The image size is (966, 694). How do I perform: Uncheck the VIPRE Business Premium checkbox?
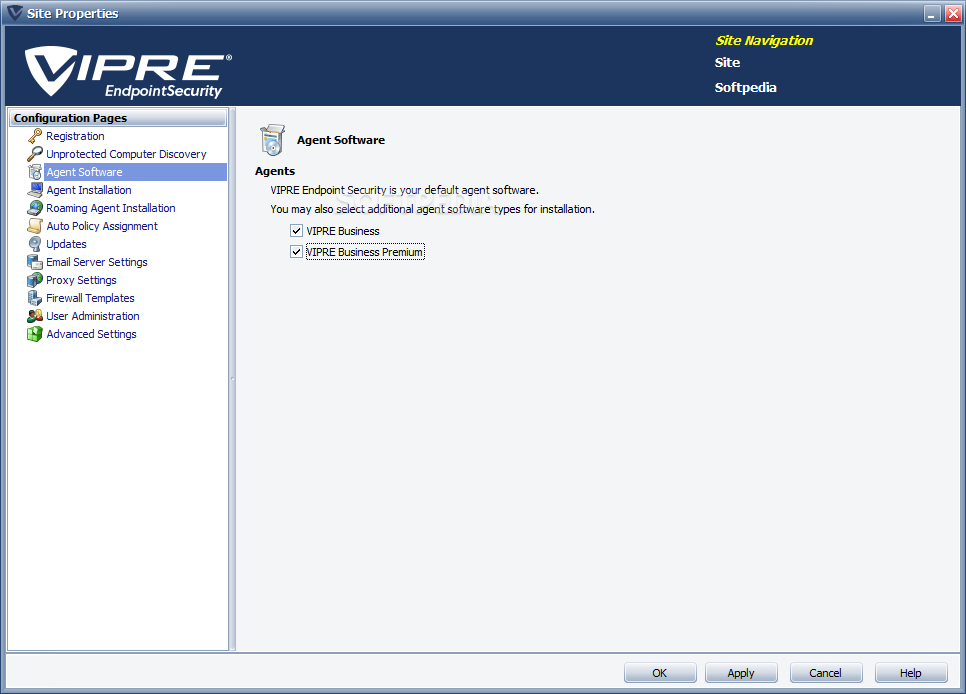coord(296,251)
